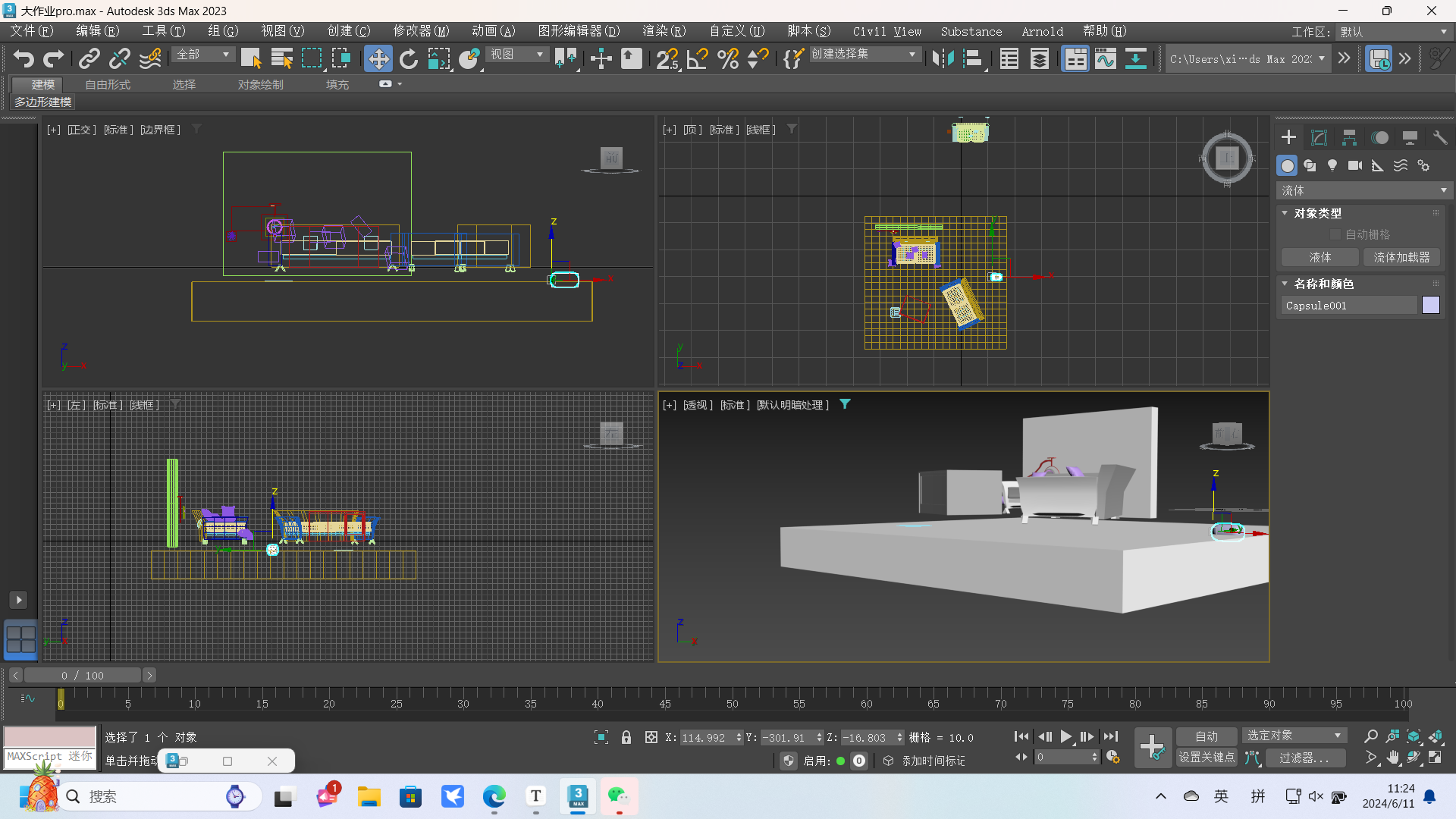Select the Lights category icon
The image size is (1456, 819).
(x=1332, y=165)
